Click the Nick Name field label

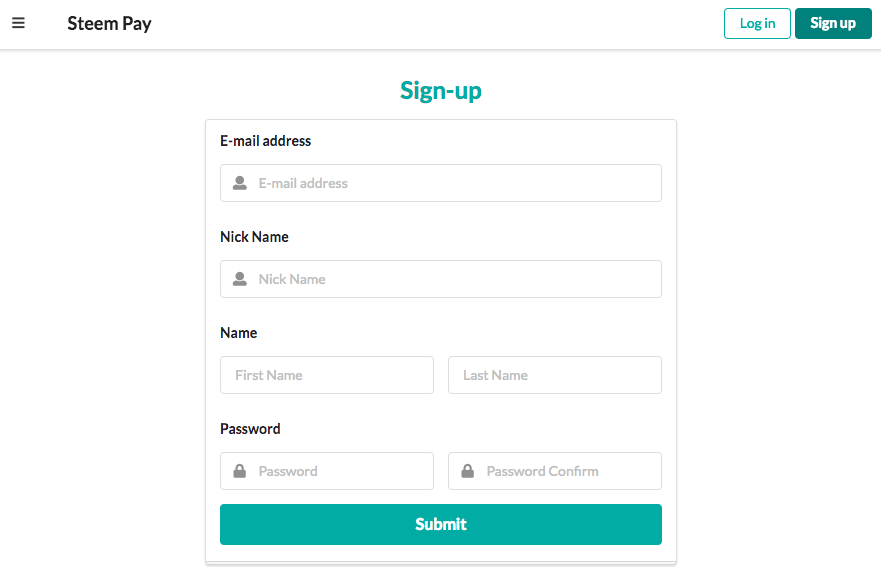[x=254, y=237]
